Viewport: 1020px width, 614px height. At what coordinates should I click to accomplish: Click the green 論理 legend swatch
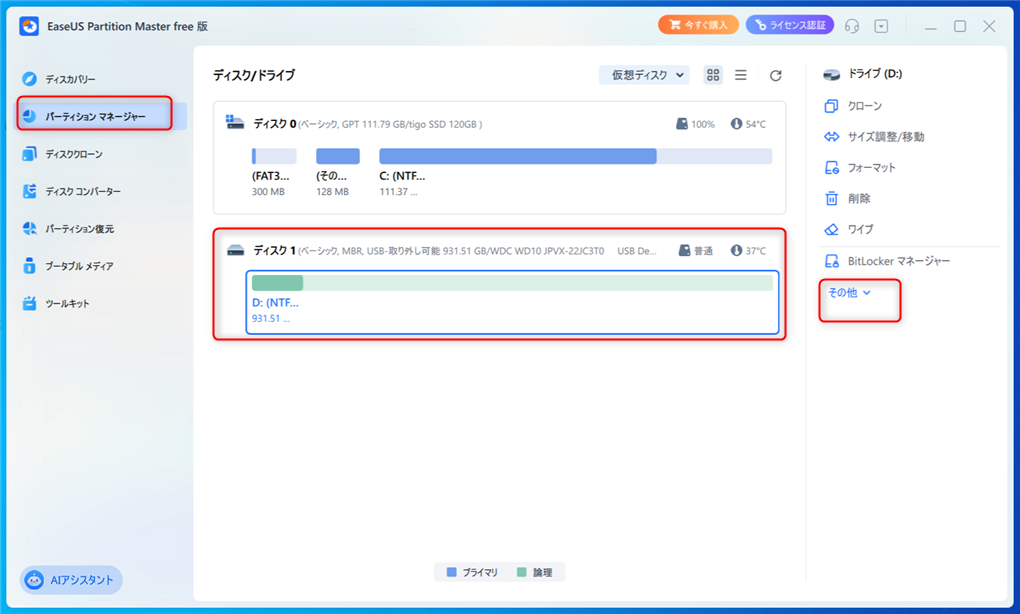tap(522, 572)
